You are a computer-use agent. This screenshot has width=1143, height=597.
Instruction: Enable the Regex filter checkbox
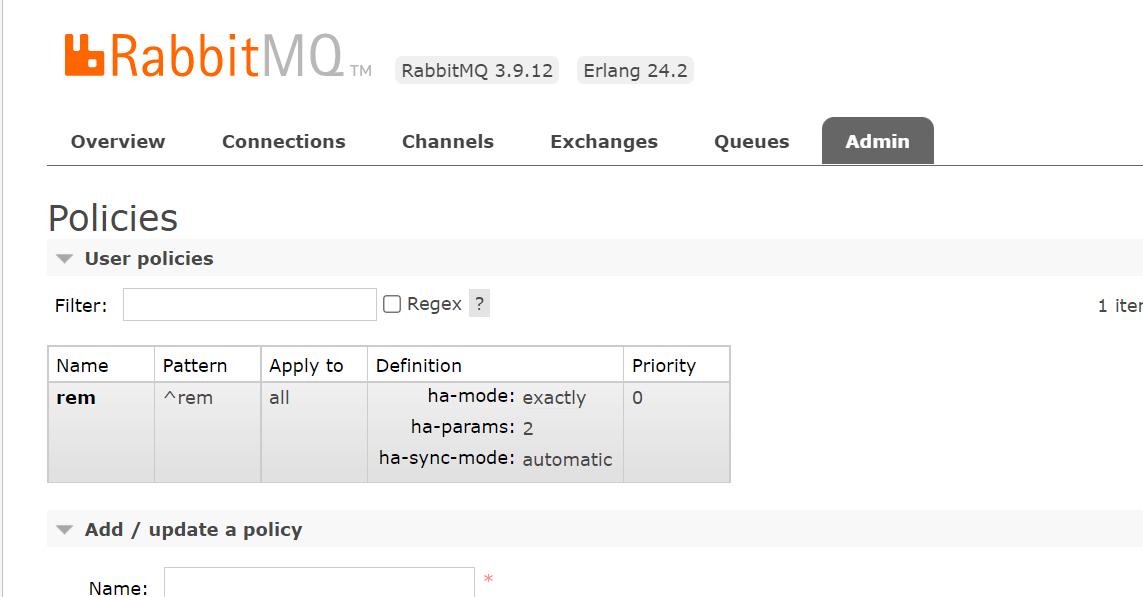(392, 304)
